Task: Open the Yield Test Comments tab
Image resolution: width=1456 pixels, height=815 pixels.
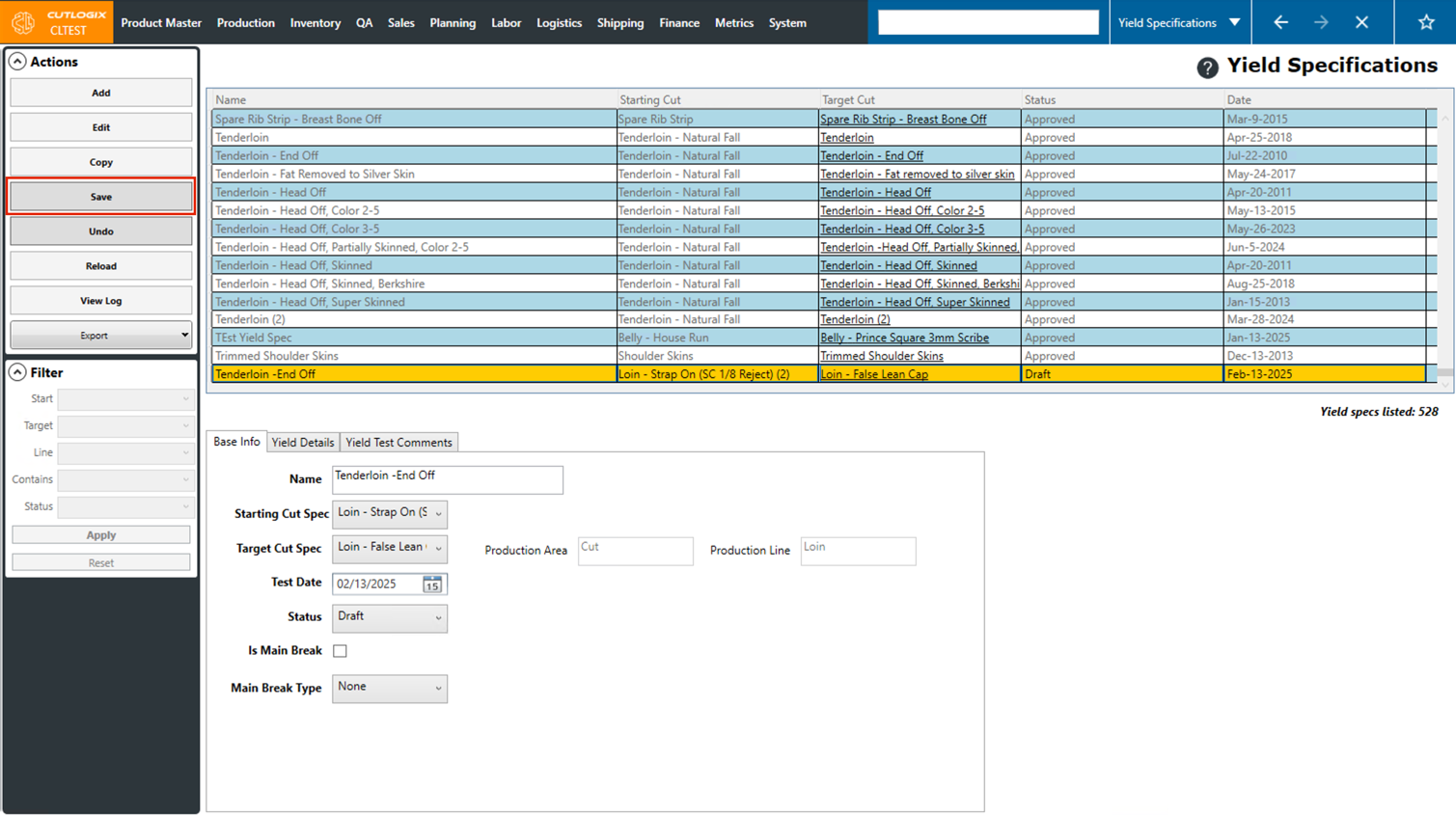Action: click(398, 443)
